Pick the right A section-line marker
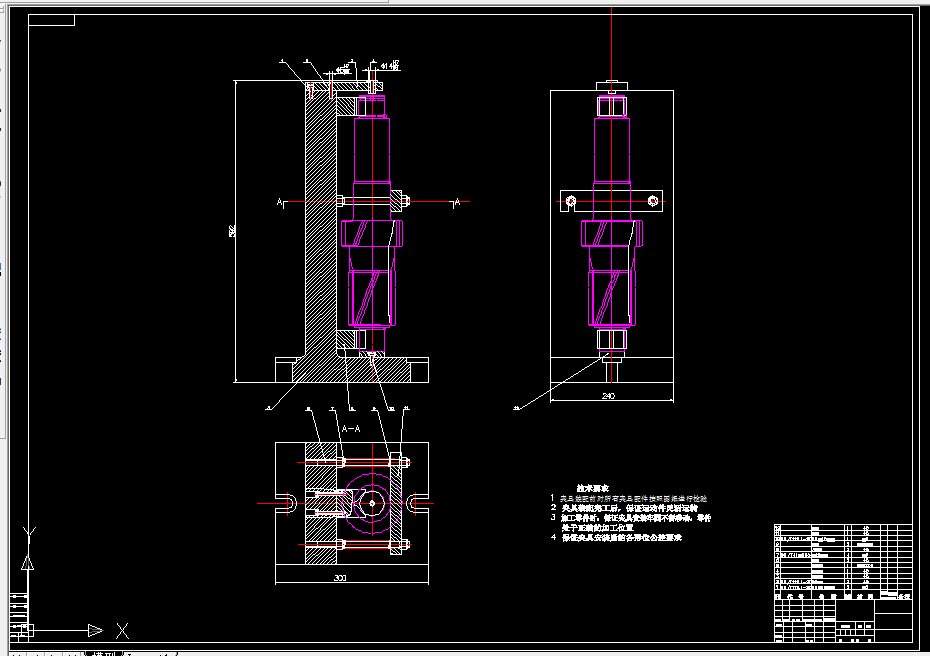The image size is (930, 656). 457,202
